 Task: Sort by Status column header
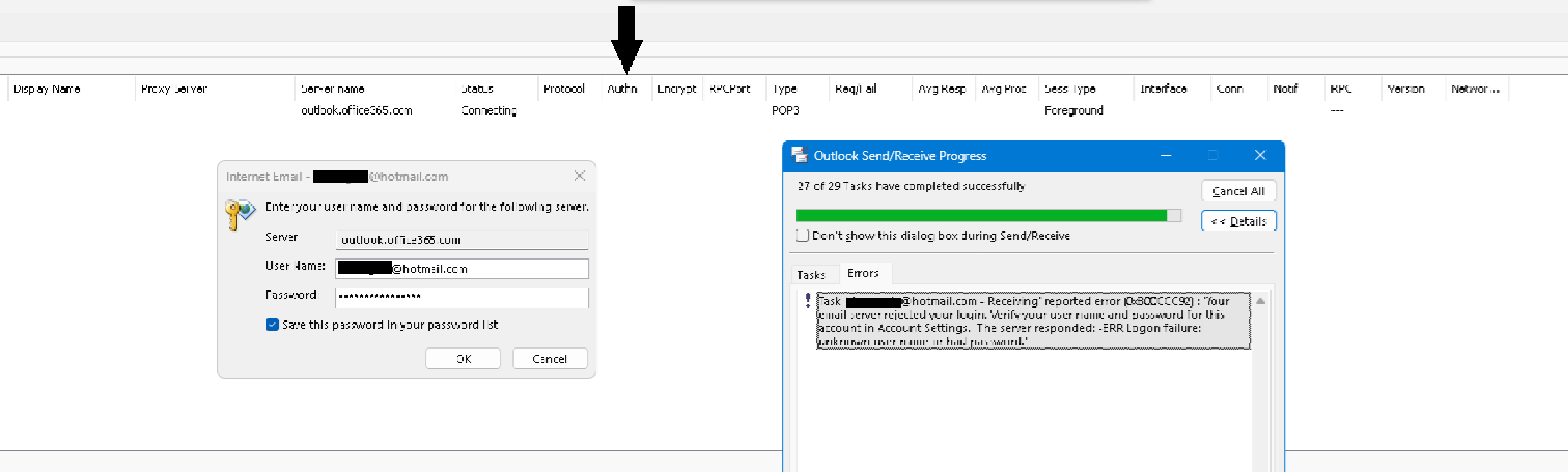[x=496, y=88]
